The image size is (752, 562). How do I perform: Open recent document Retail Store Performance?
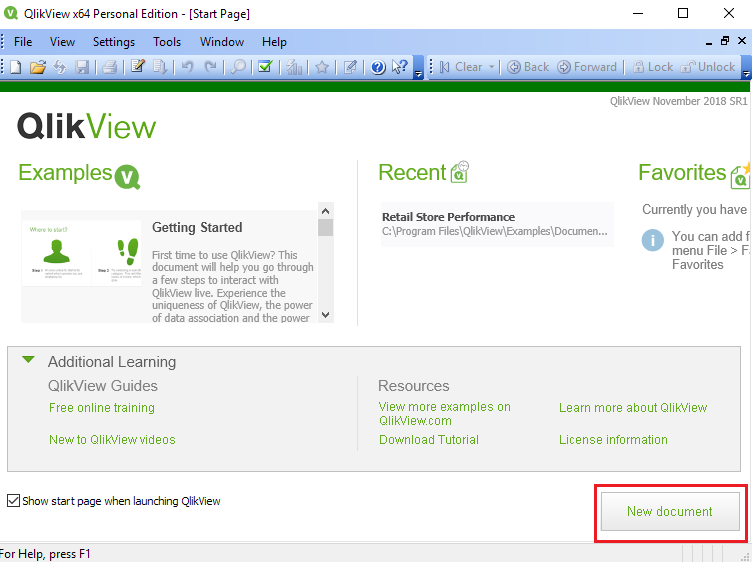(497, 224)
